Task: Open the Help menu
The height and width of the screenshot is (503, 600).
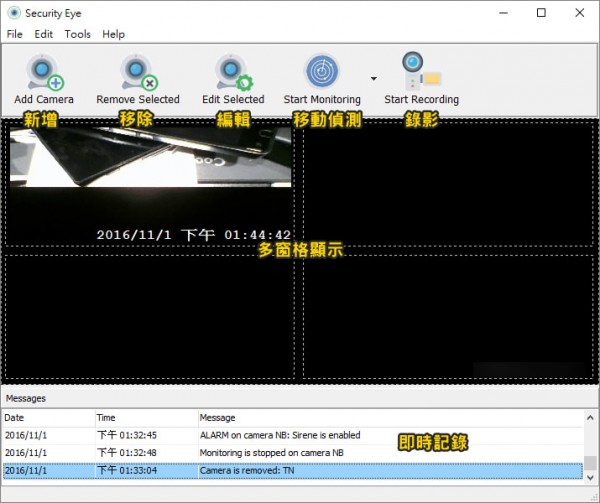Action: pos(113,34)
